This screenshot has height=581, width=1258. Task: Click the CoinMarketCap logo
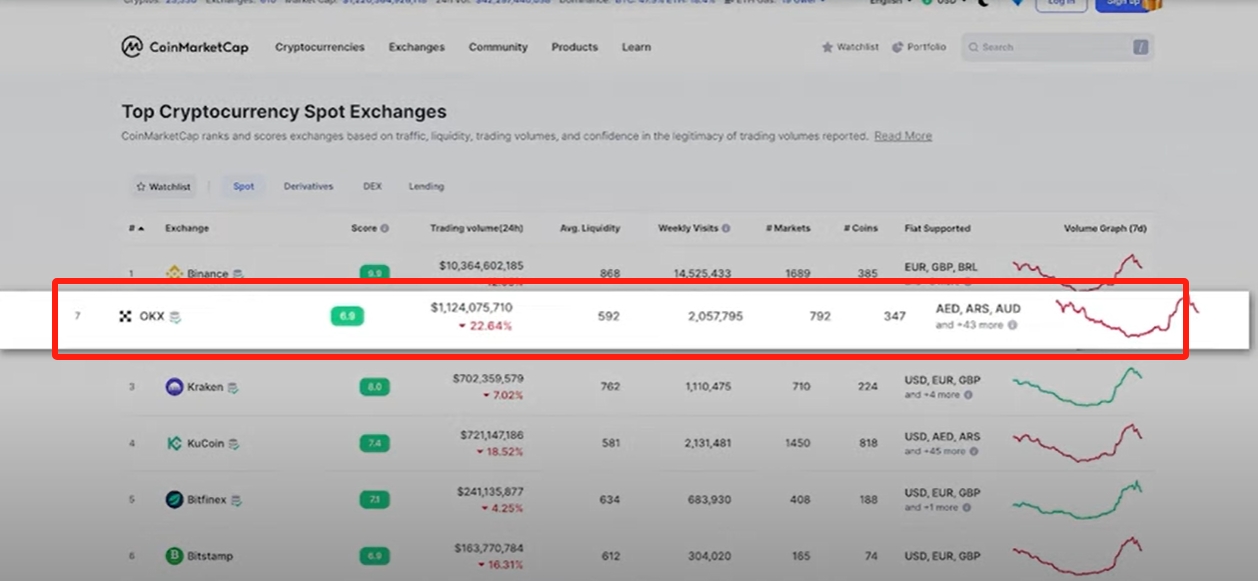pyautogui.click(x=185, y=47)
